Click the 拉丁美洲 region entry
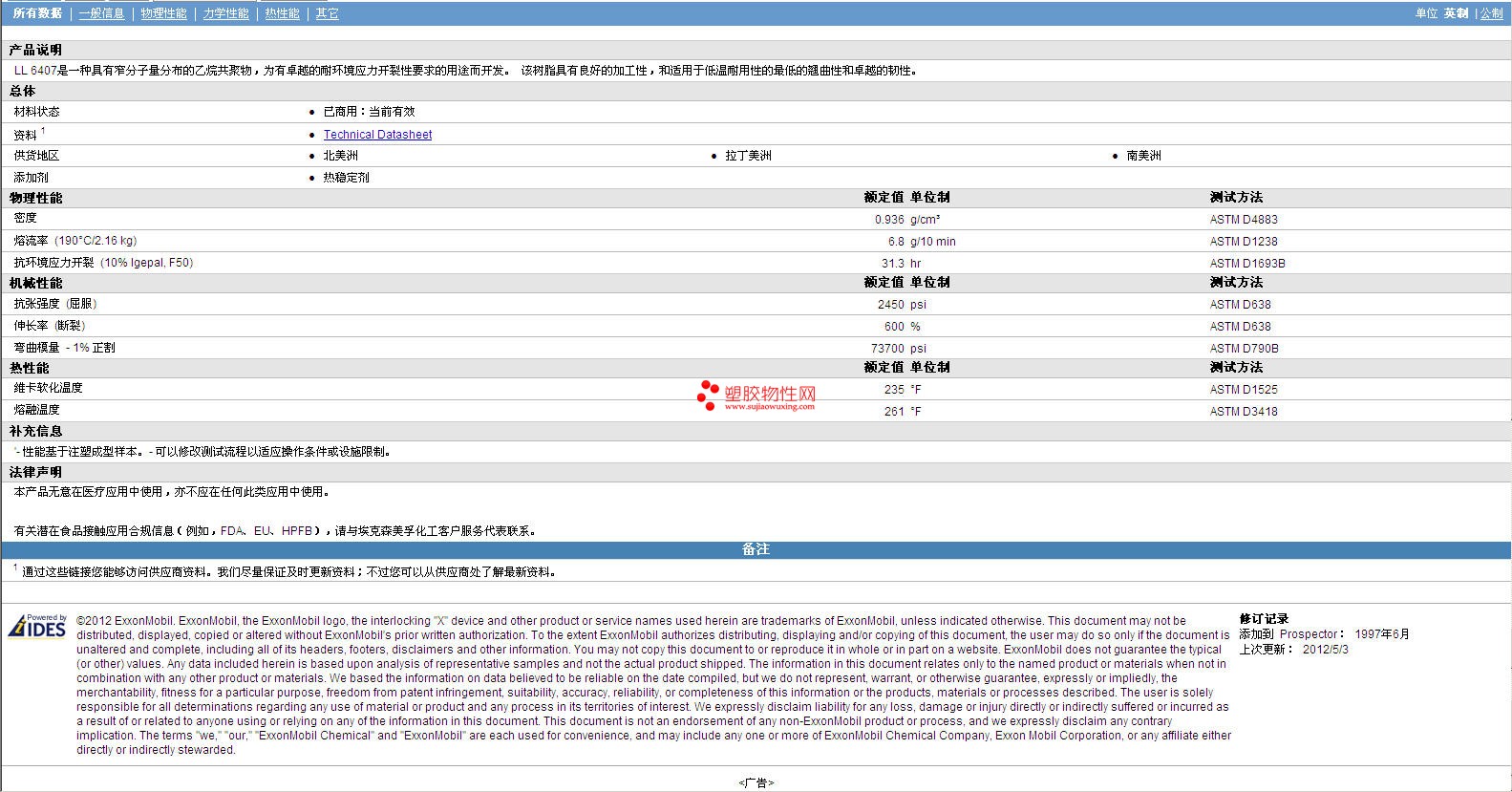This screenshot has height=792, width=1512. (x=748, y=156)
